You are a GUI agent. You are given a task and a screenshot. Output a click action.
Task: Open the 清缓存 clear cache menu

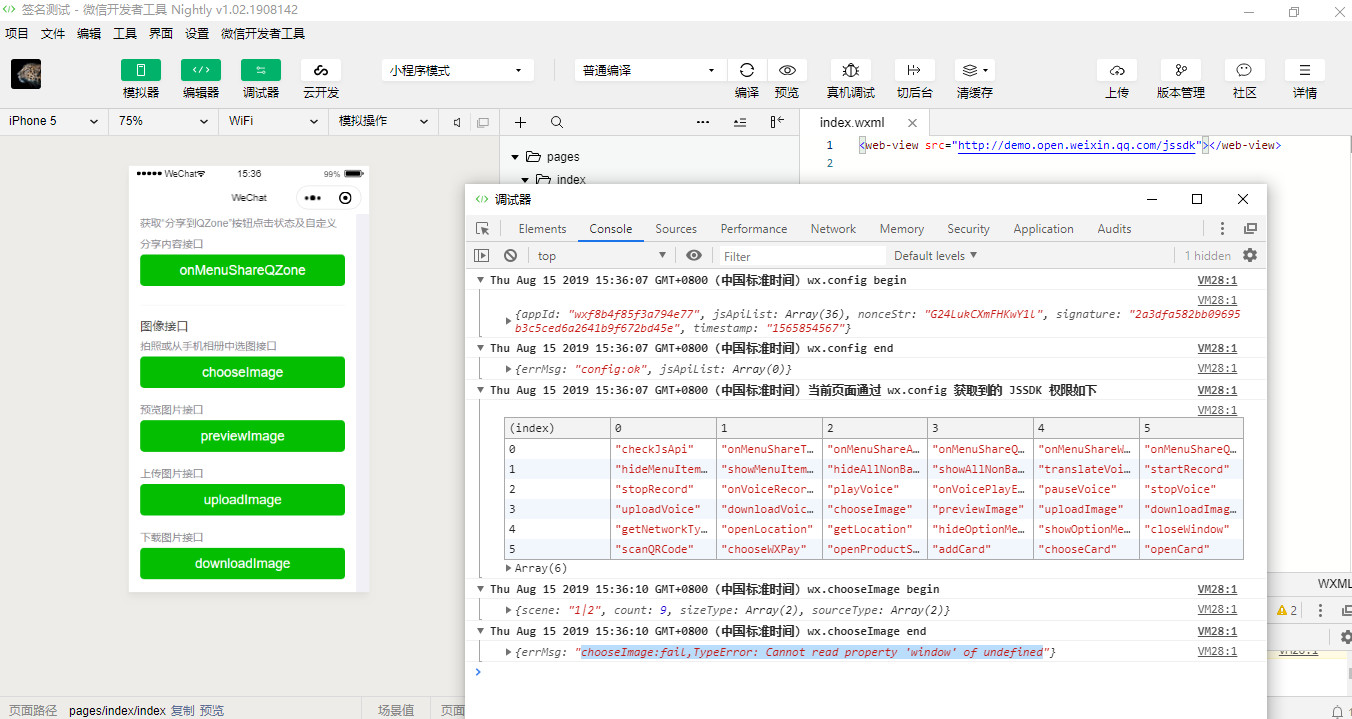(974, 70)
